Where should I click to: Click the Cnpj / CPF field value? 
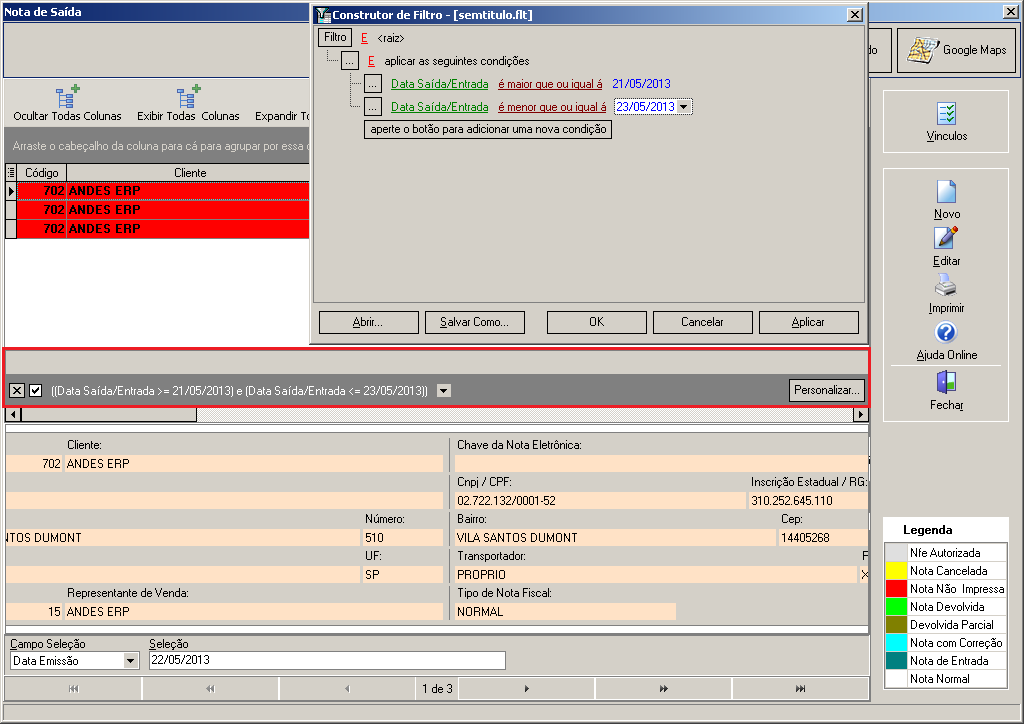coord(600,501)
